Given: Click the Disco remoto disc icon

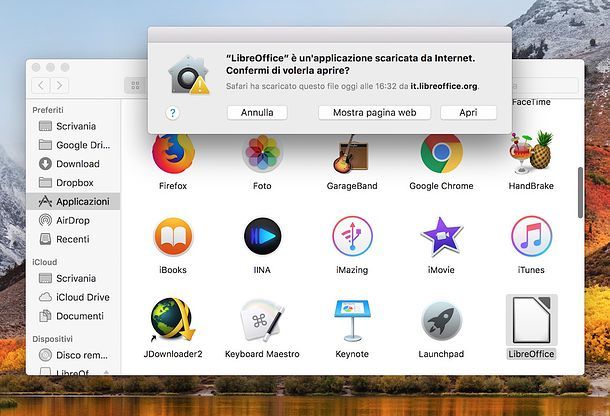Looking at the screenshot, I should coord(45,355).
